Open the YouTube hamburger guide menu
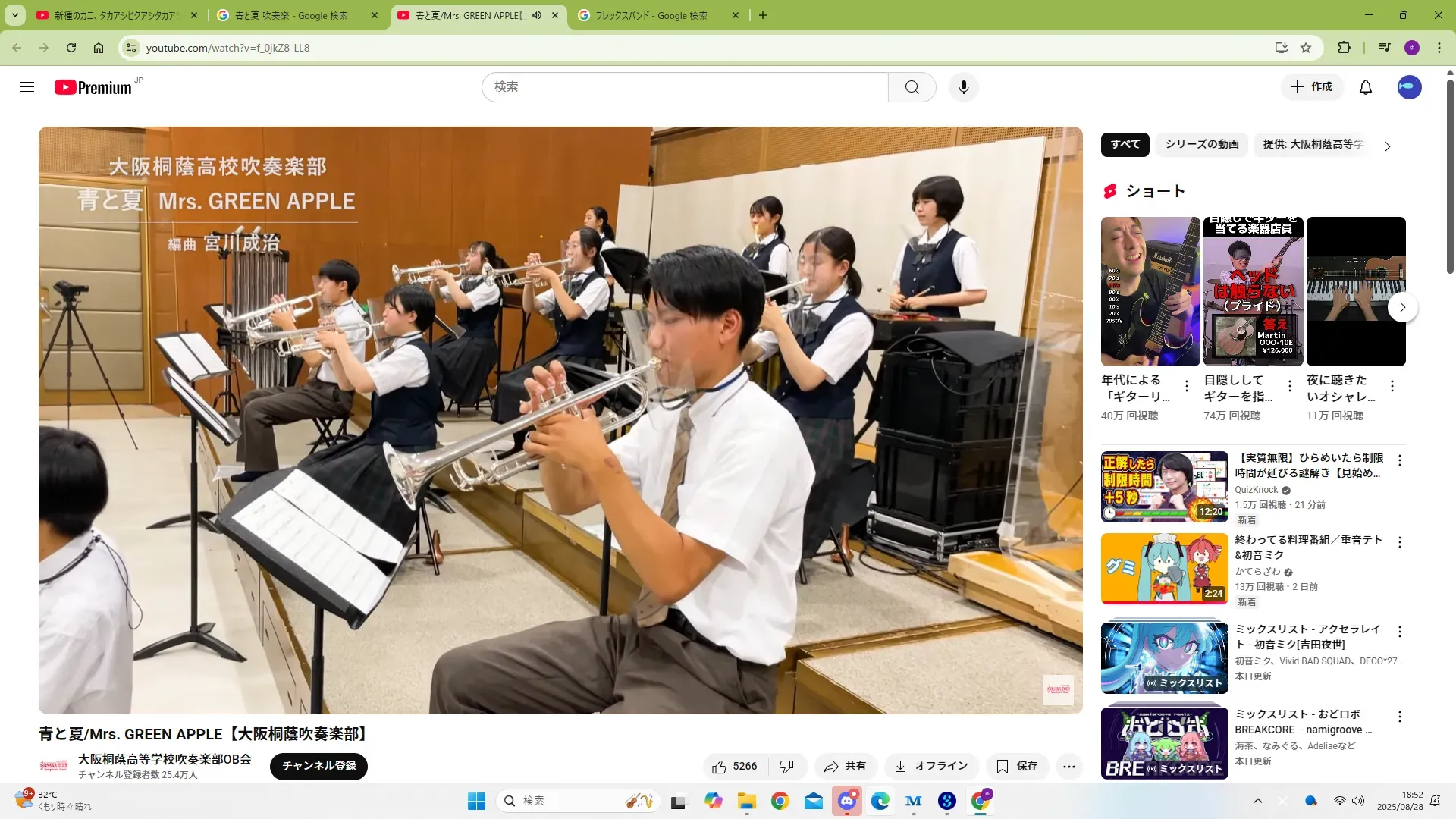Viewport: 1456px width, 819px height. pyautogui.click(x=27, y=87)
